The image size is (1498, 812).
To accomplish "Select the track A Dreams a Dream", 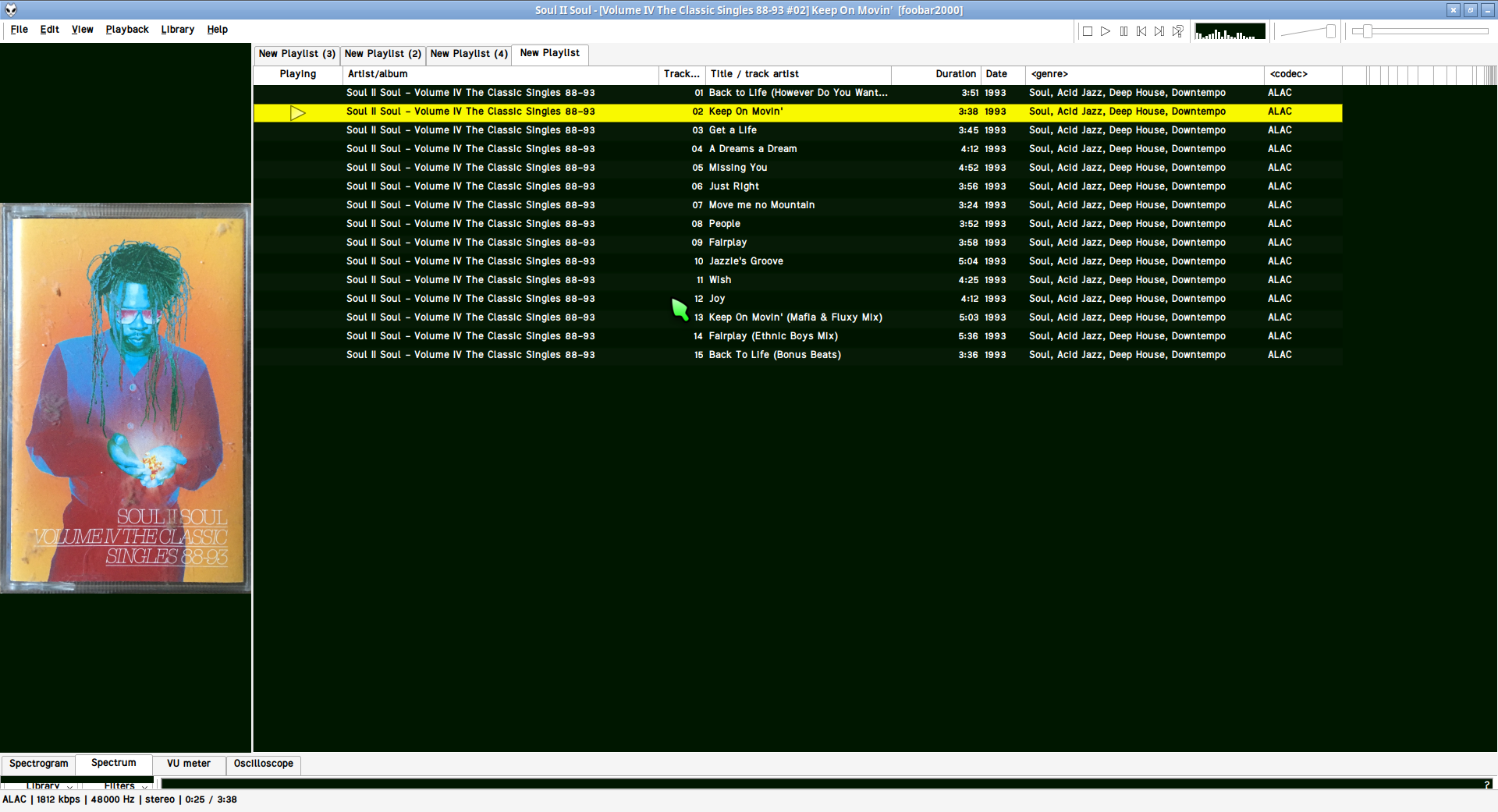I will (x=797, y=149).
